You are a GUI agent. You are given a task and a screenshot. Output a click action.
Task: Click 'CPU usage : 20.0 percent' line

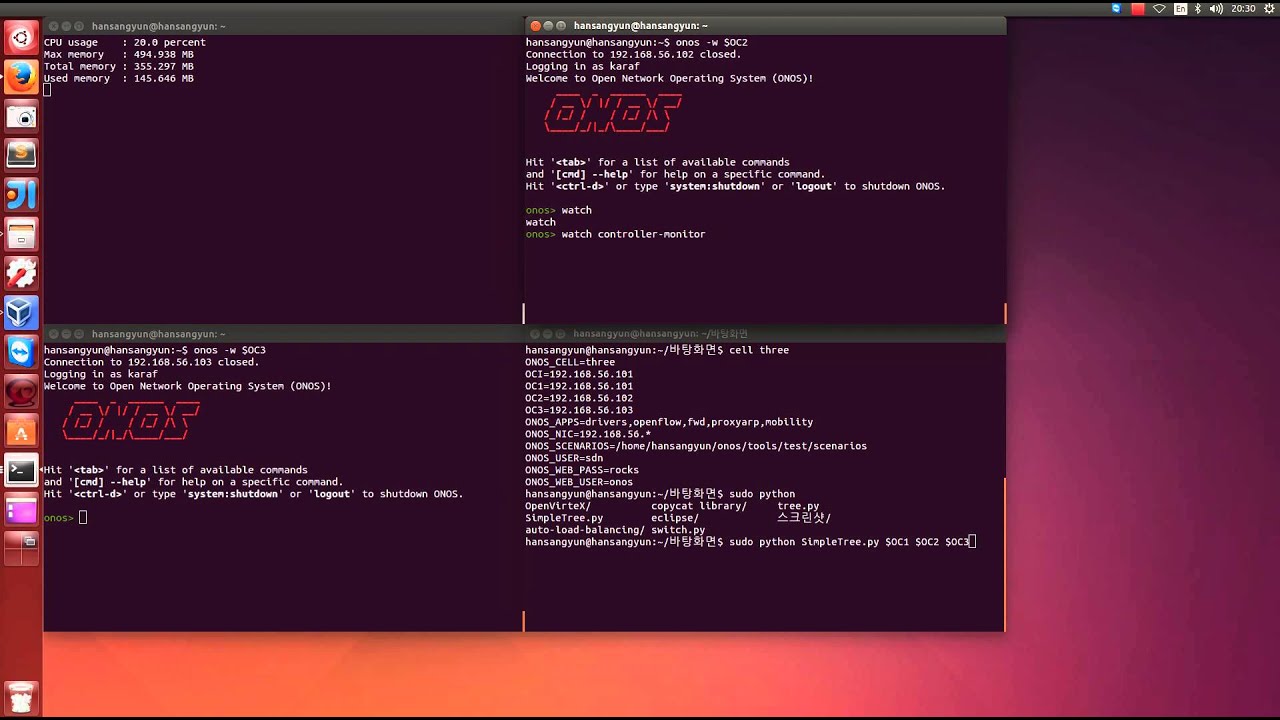click(x=125, y=42)
